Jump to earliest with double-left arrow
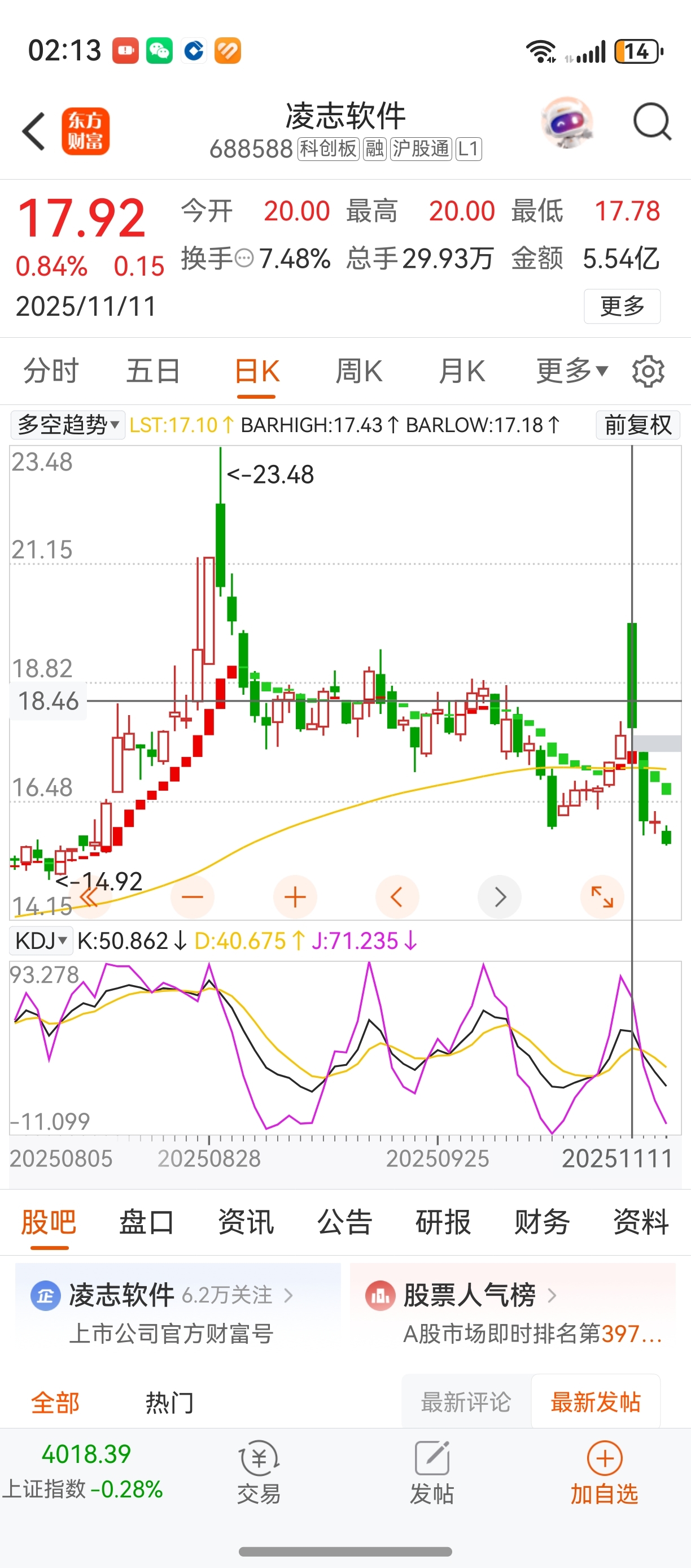691x1568 pixels. [89, 896]
